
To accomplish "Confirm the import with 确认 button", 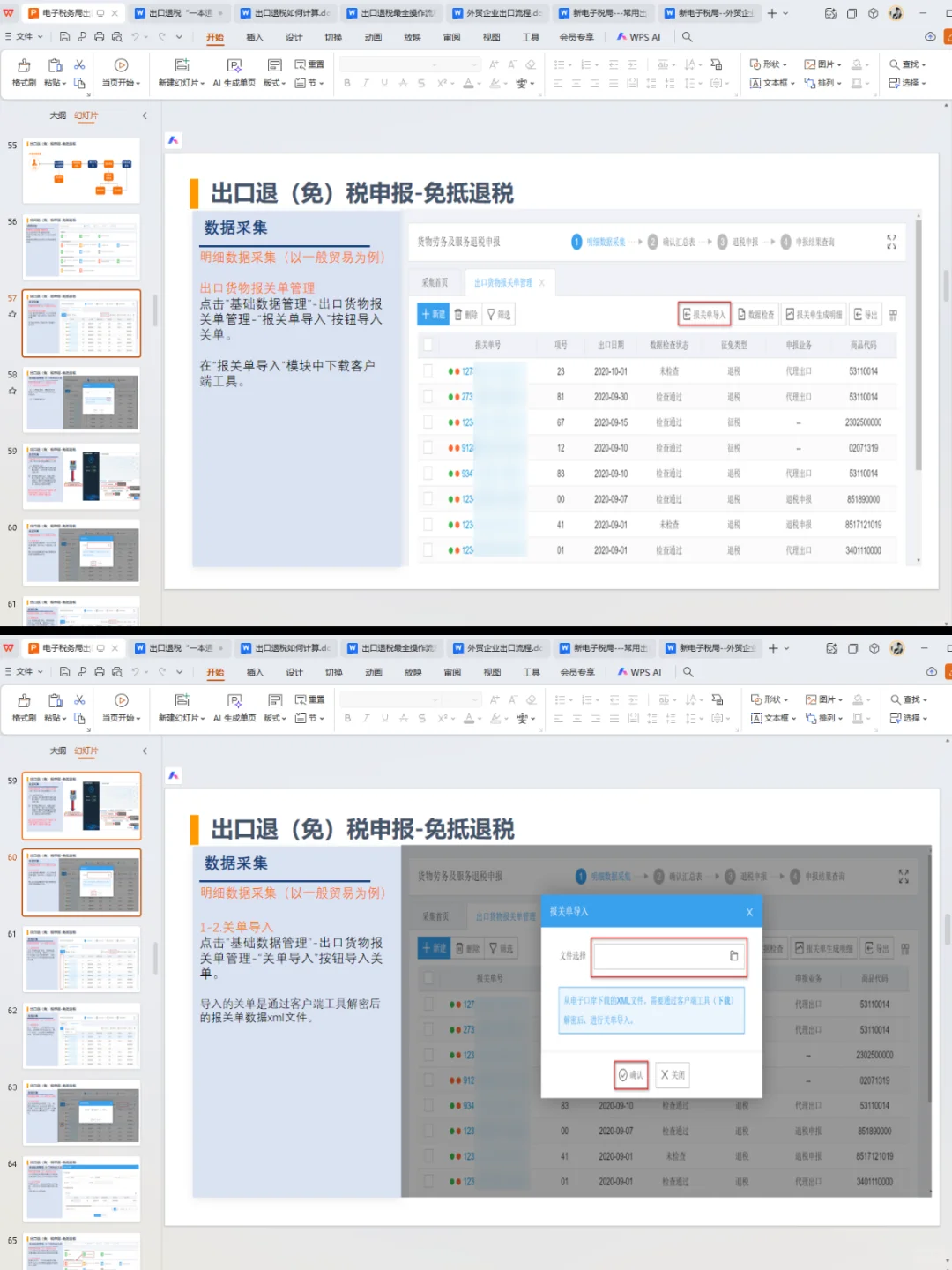I will tap(631, 1075).
